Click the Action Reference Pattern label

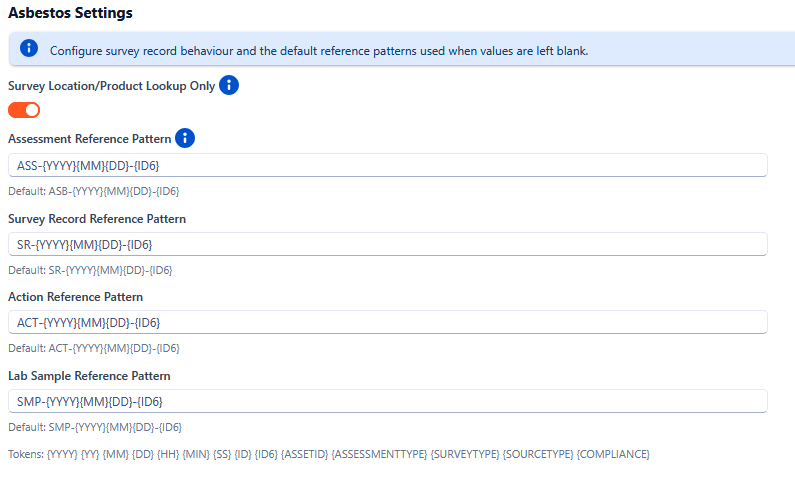tap(75, 297)
